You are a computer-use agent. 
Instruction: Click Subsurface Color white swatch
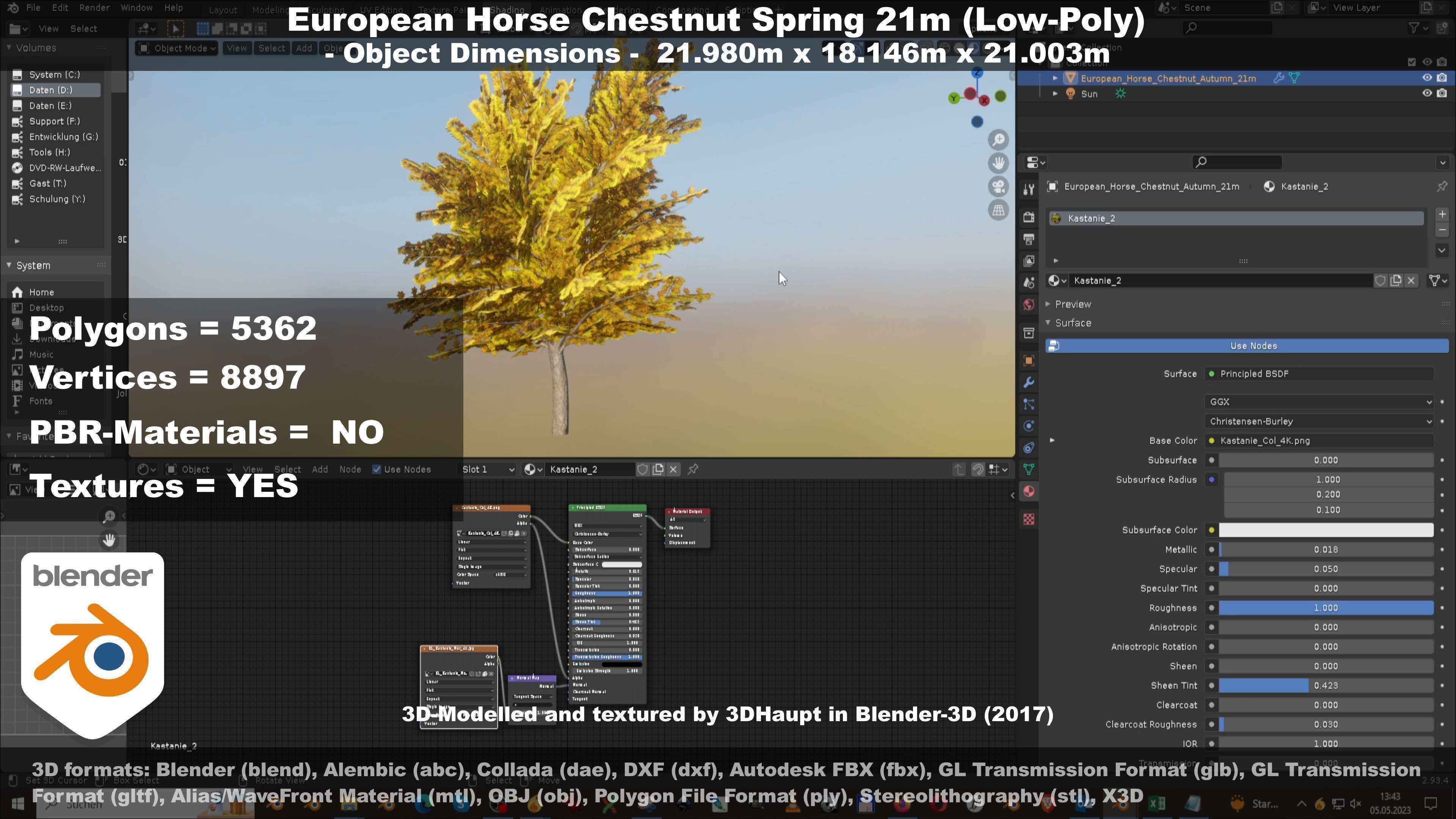pyautogui.click(x=1326, y=530)
